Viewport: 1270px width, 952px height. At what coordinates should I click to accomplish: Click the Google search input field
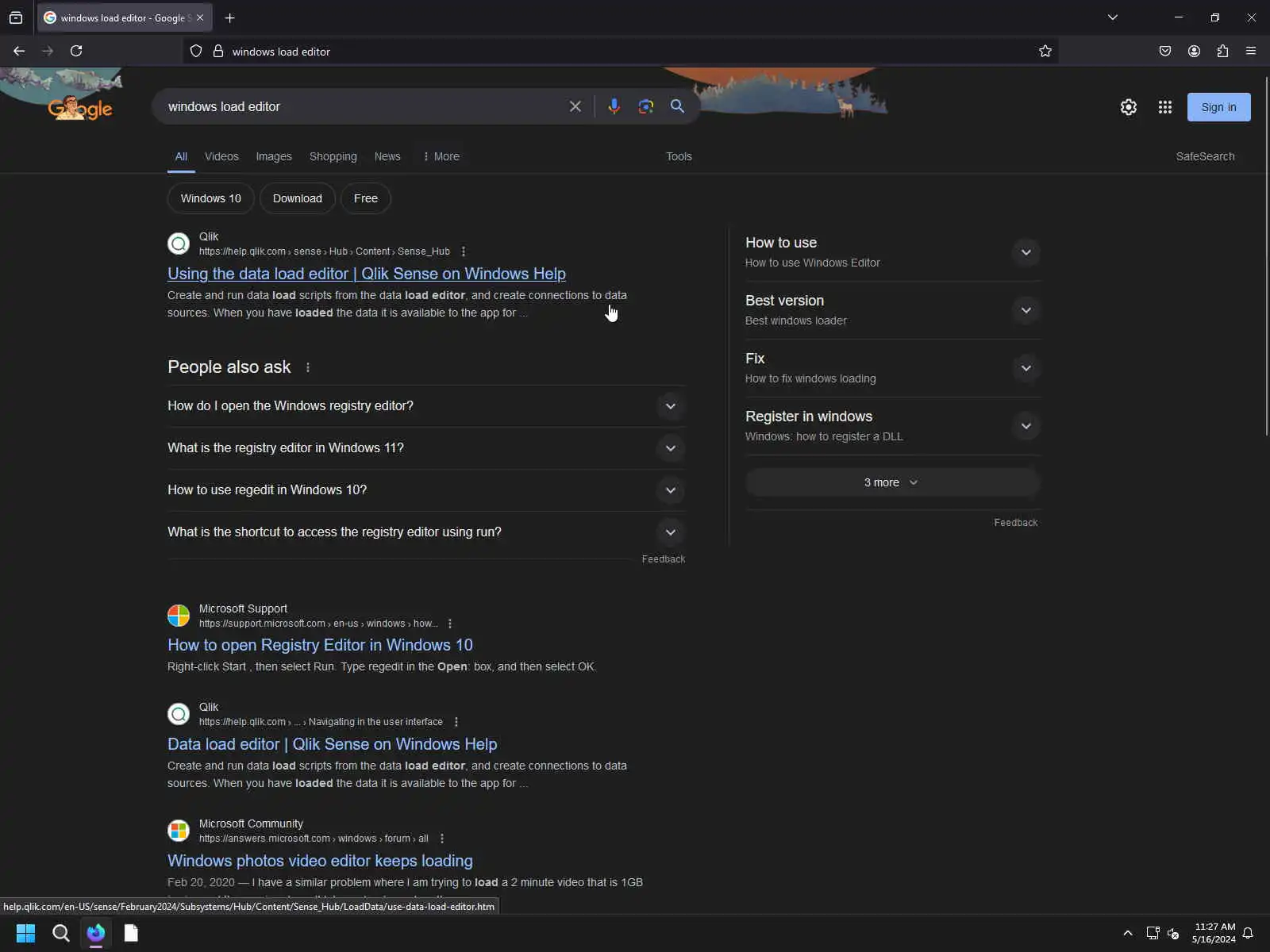[x=361, y=106]
